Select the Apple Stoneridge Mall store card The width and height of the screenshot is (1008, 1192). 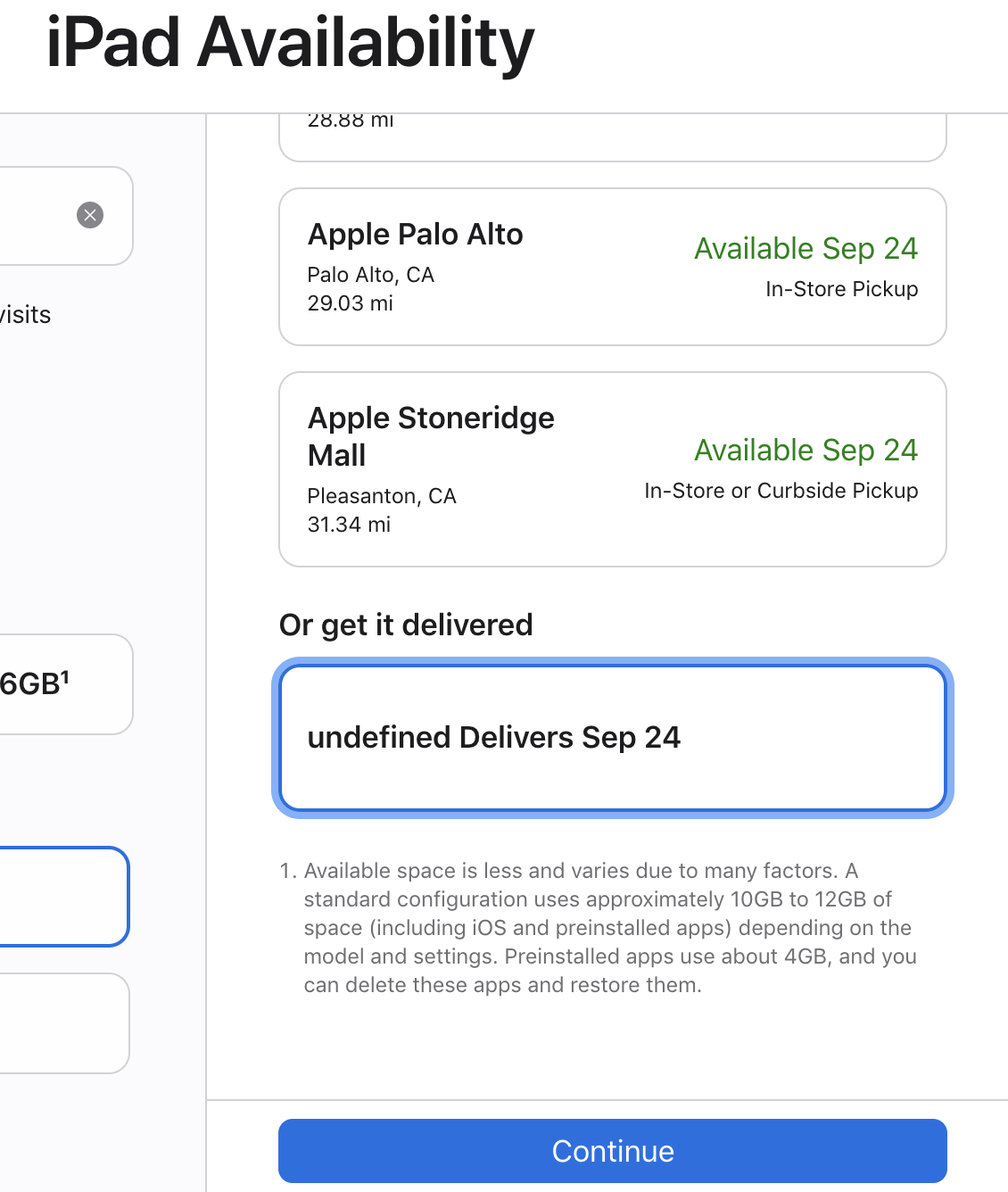point(612,469)
